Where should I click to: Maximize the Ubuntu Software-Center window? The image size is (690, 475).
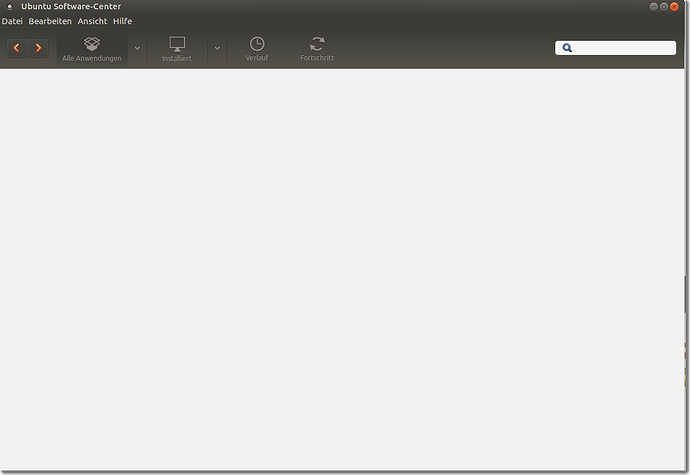point(664,7)
